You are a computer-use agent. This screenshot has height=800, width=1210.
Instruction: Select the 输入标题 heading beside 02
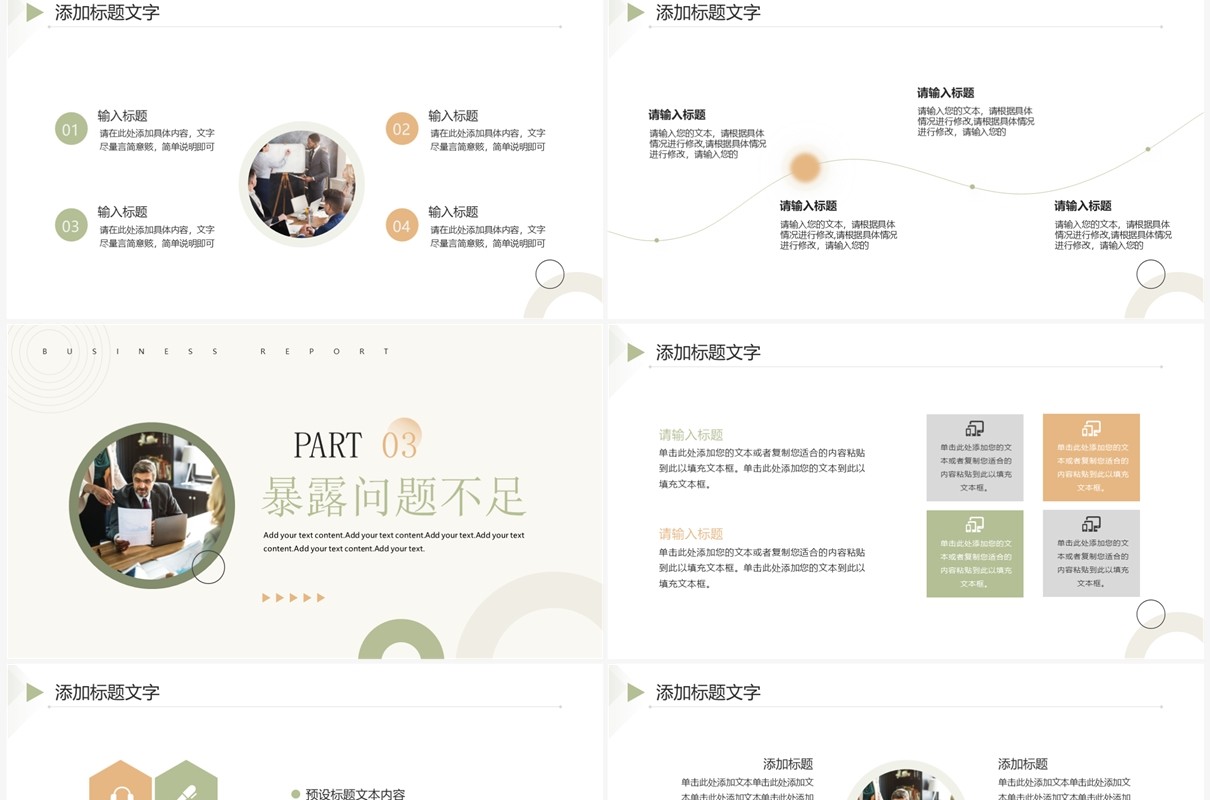coord(453,116)
